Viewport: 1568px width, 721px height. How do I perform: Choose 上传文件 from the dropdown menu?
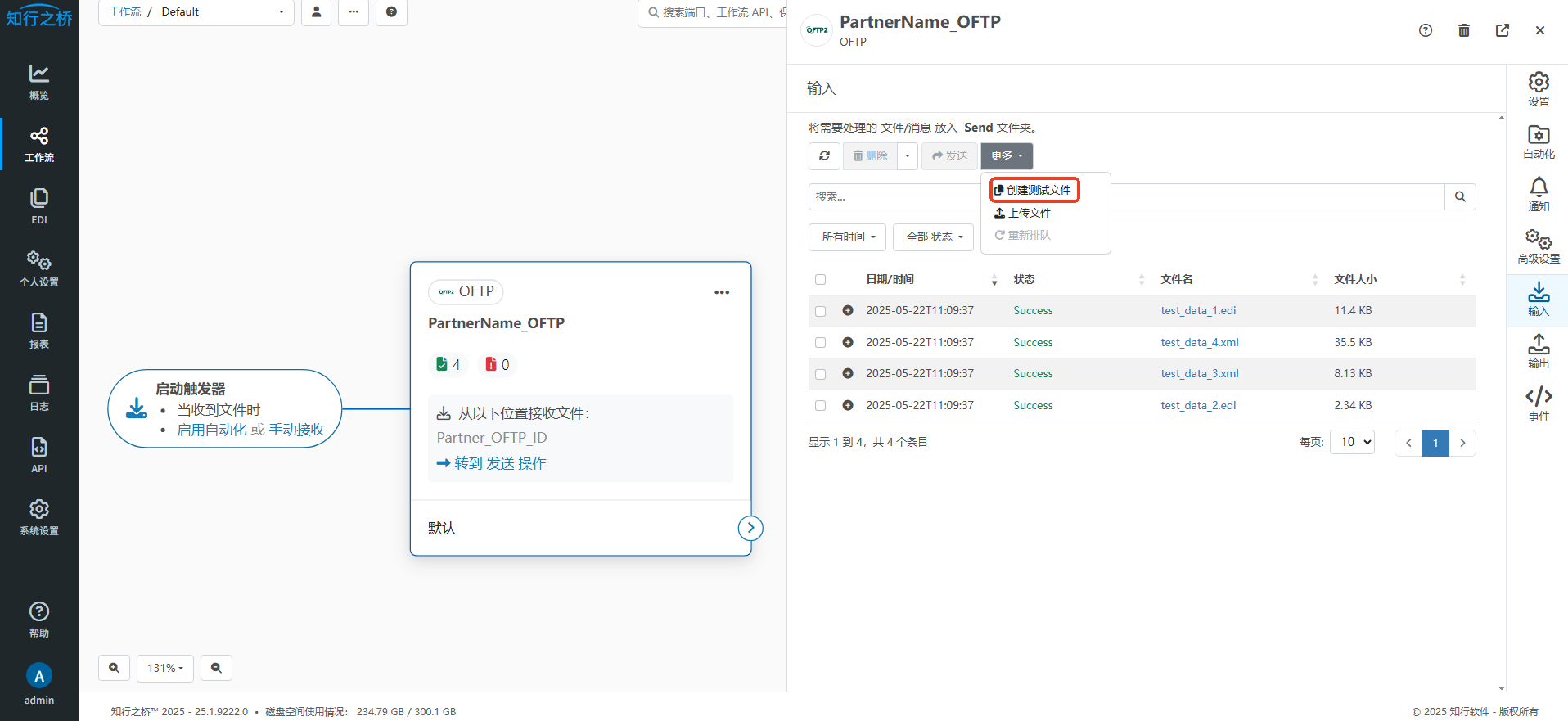click(1024, 213)
